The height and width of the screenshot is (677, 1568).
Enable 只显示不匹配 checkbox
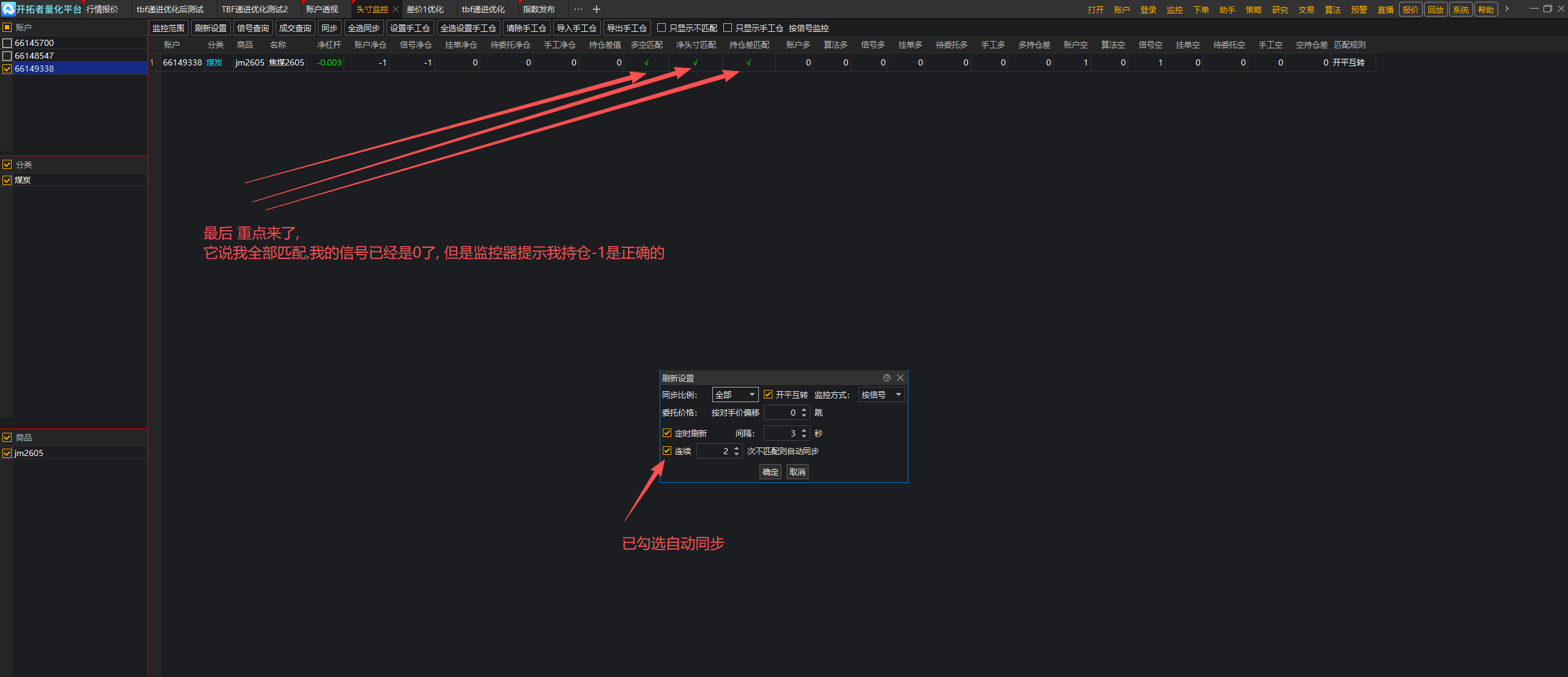pyautogui.click(x=661, y=28)
